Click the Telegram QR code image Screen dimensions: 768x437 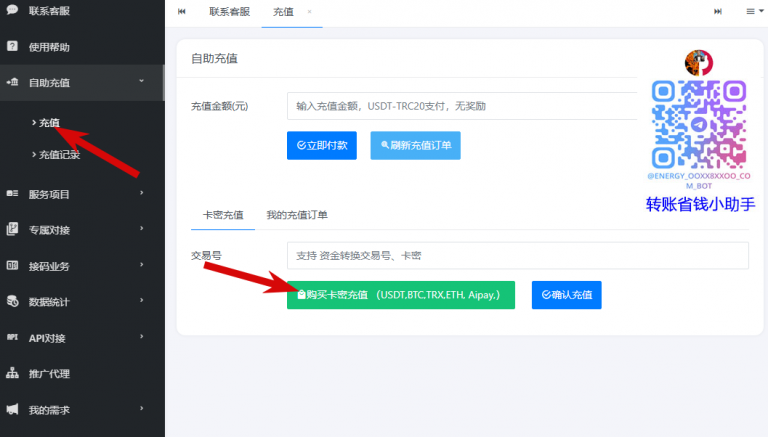[698, 124]
